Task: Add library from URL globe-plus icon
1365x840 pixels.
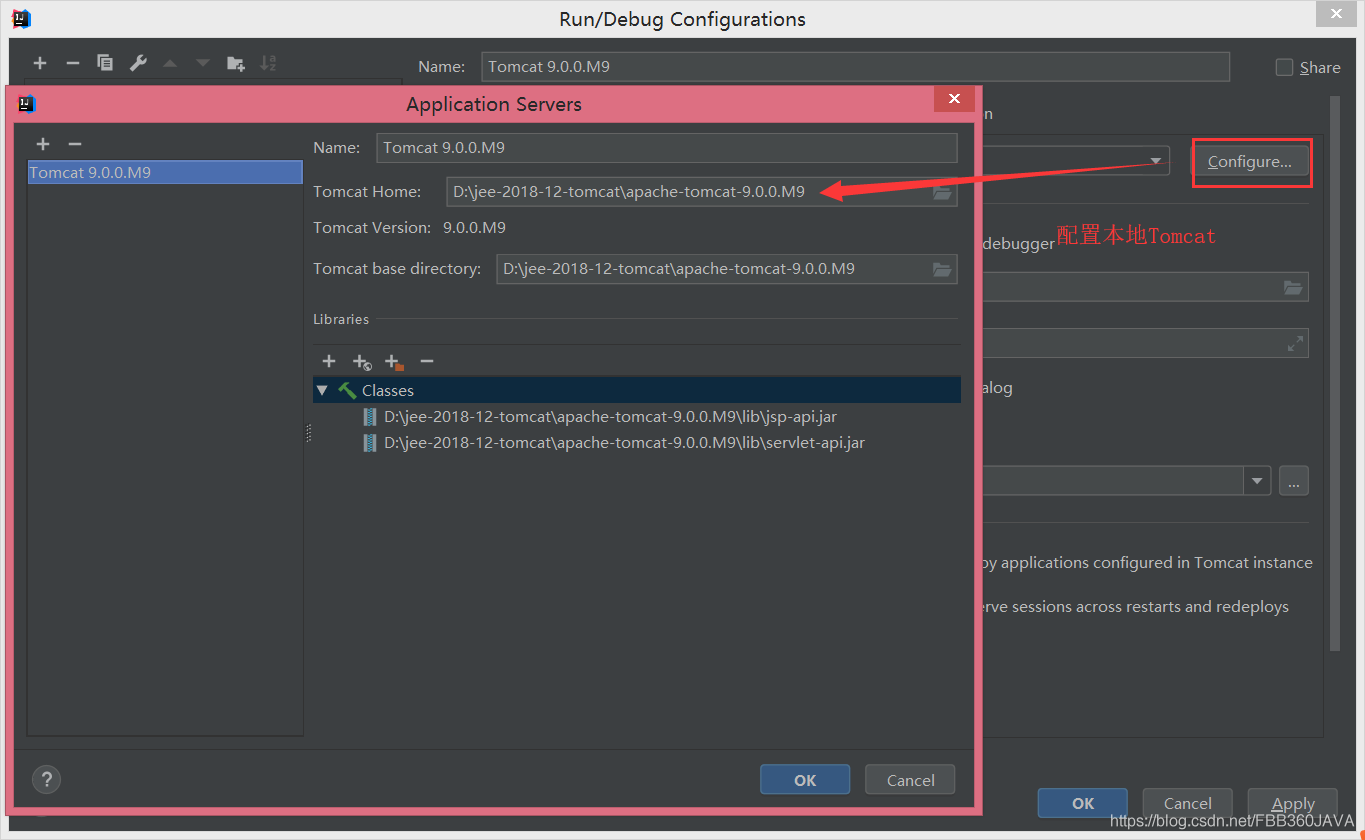Action: point(361,361)
